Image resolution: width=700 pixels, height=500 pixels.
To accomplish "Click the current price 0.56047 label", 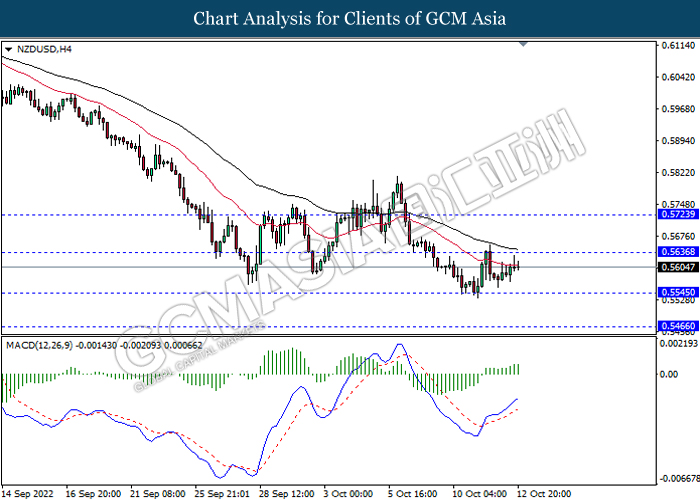I will pos(678,267).
